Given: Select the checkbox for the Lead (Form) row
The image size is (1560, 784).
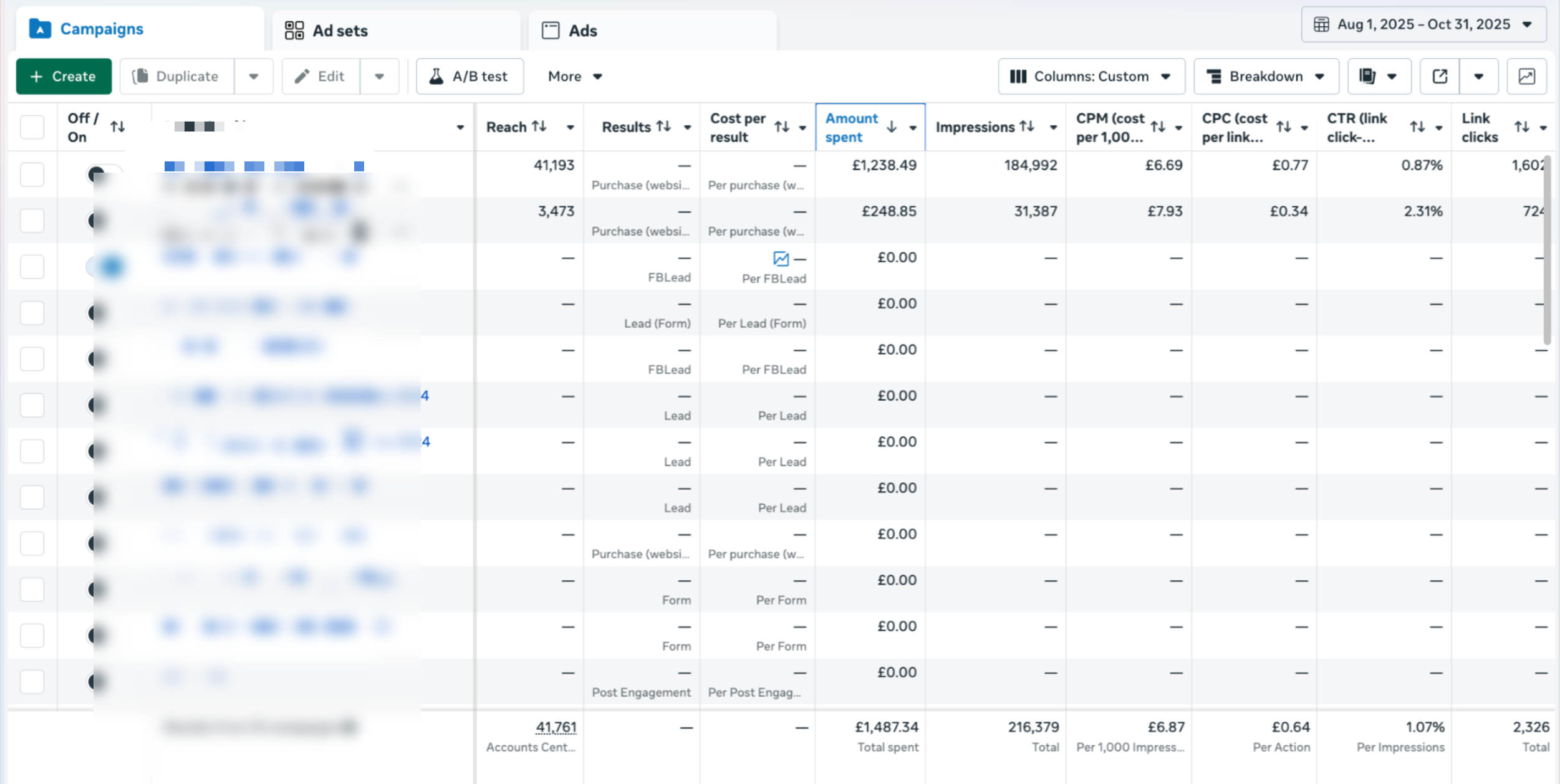Looking at the screenshot, I should (32, 313).
